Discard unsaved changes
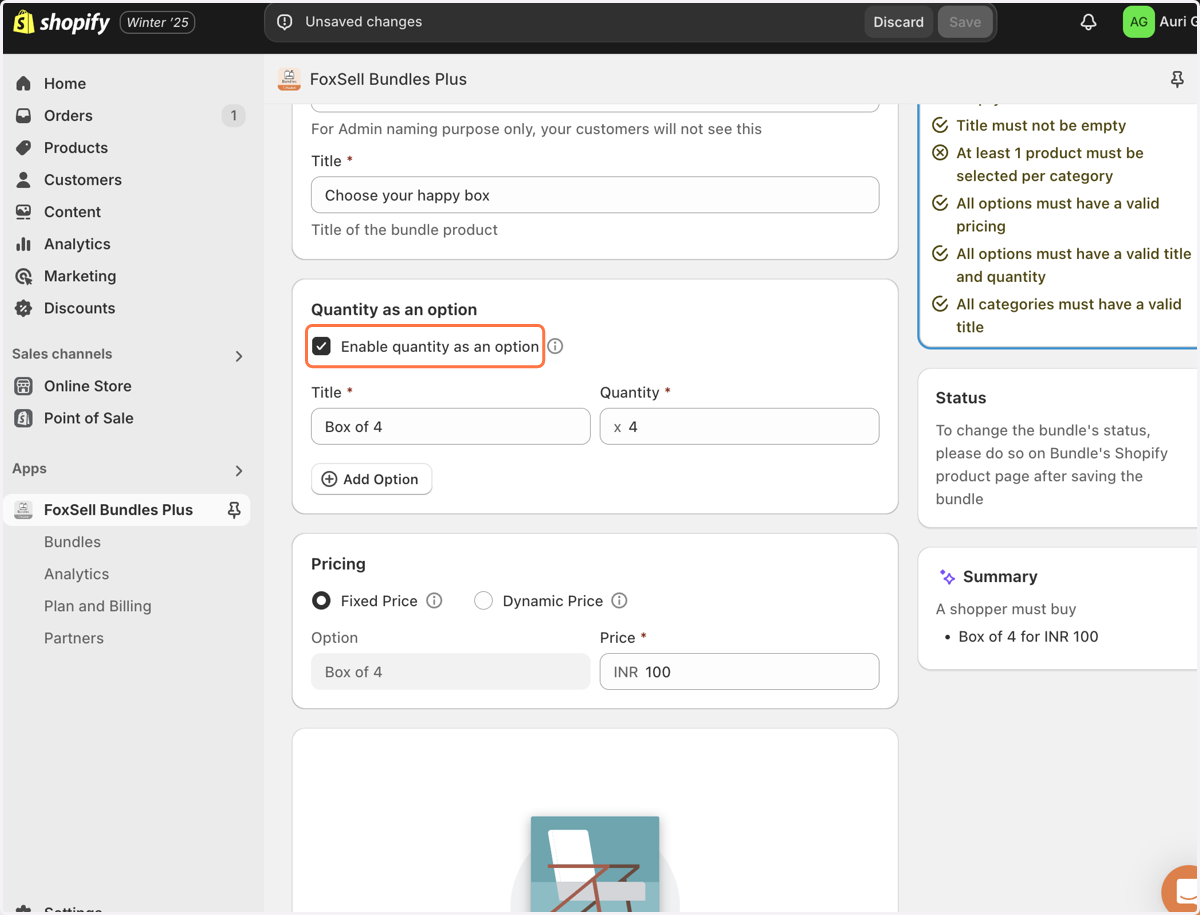The width and height of the screenshot is (1200, 915). pyautogui.click(x=898, y=22)
